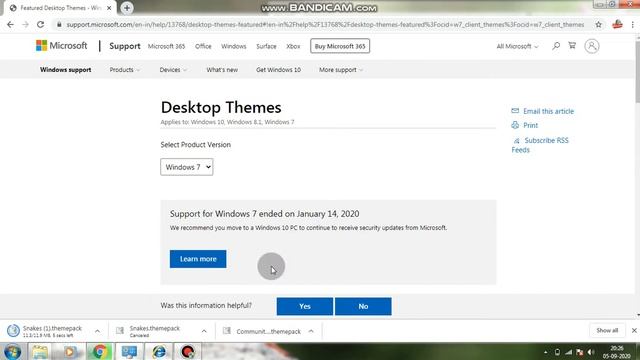Open Get Windows 10 in the support bar
640x360 pixels.
[278, 70]
